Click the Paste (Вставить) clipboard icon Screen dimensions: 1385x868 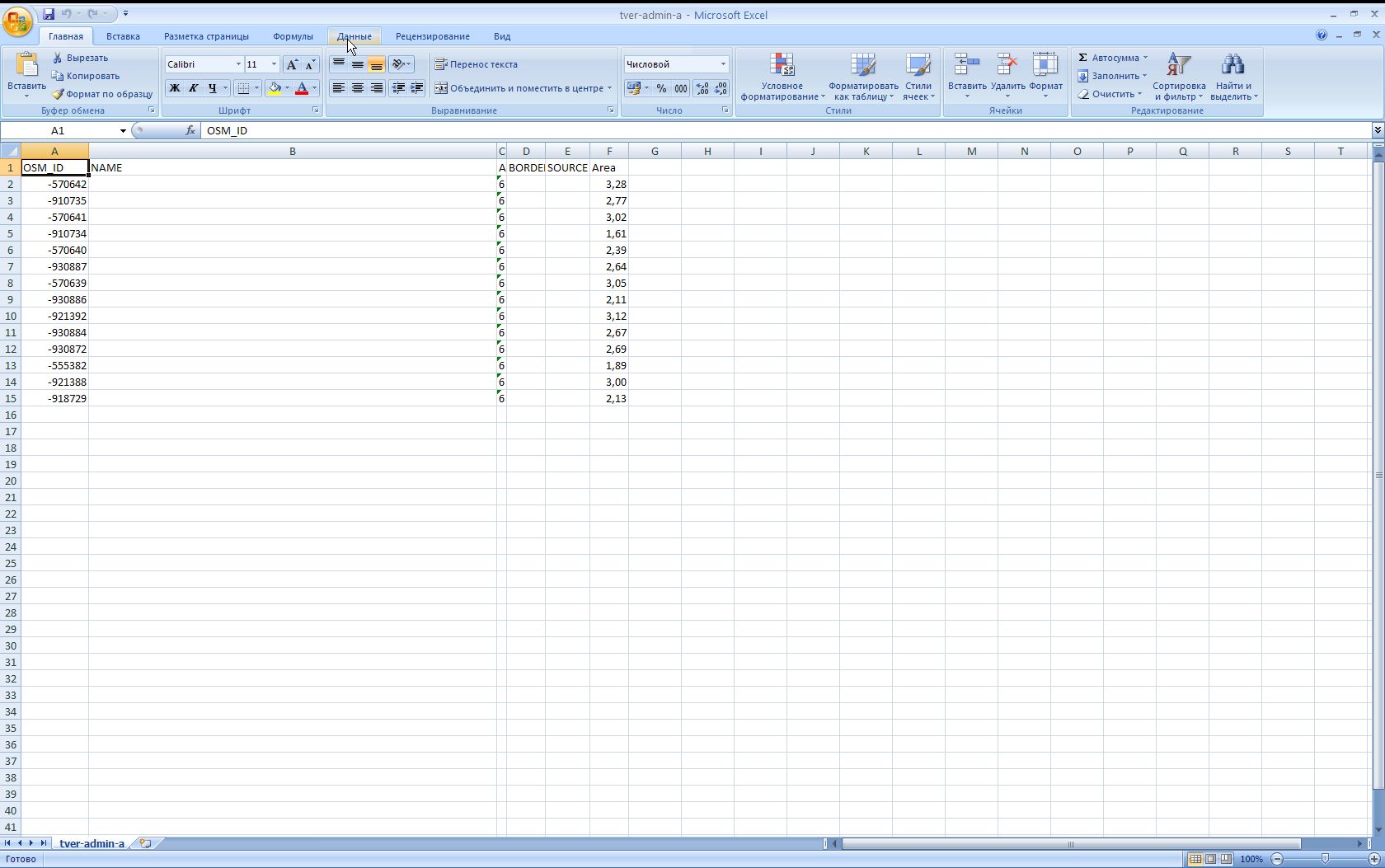pos(26,65)
